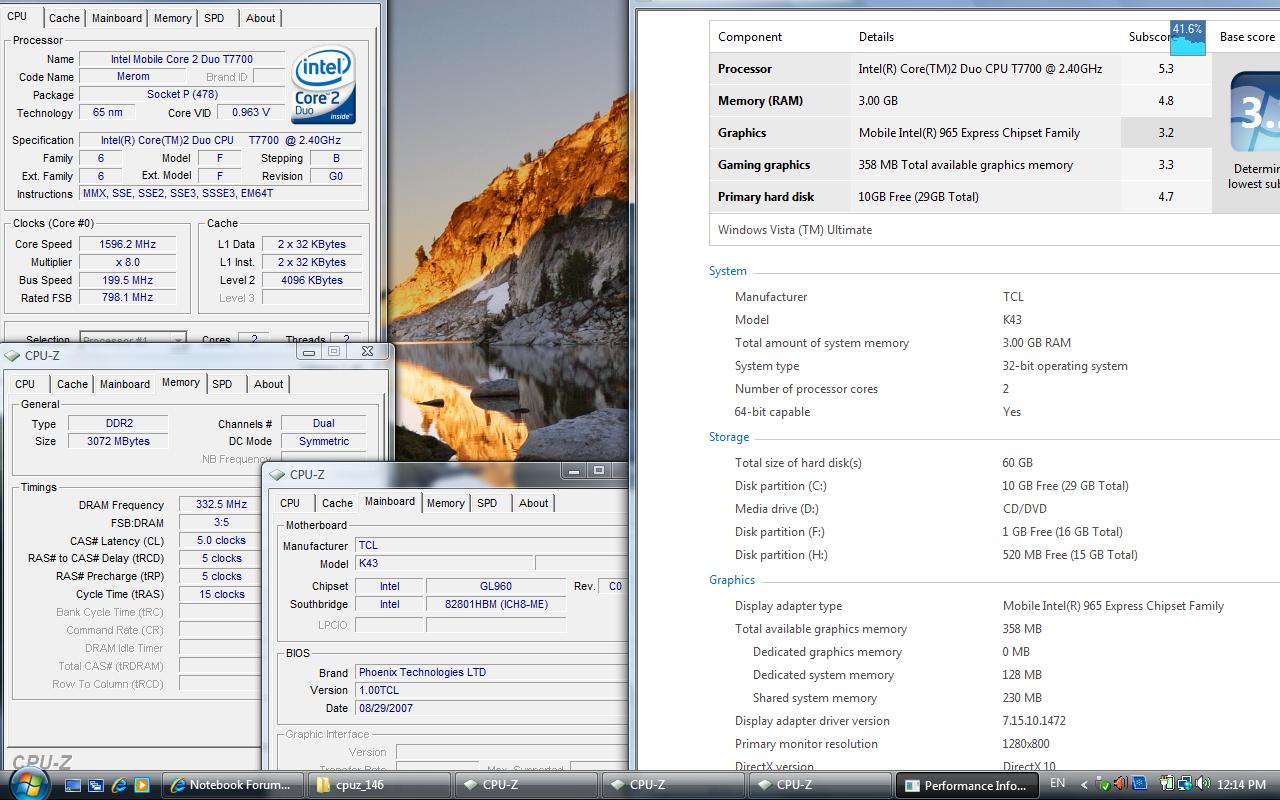This screenshot has height=800, width=1280.
Task: Click Display adapter driver version '7.15.10.1472'
Action: coord(1034,721)
